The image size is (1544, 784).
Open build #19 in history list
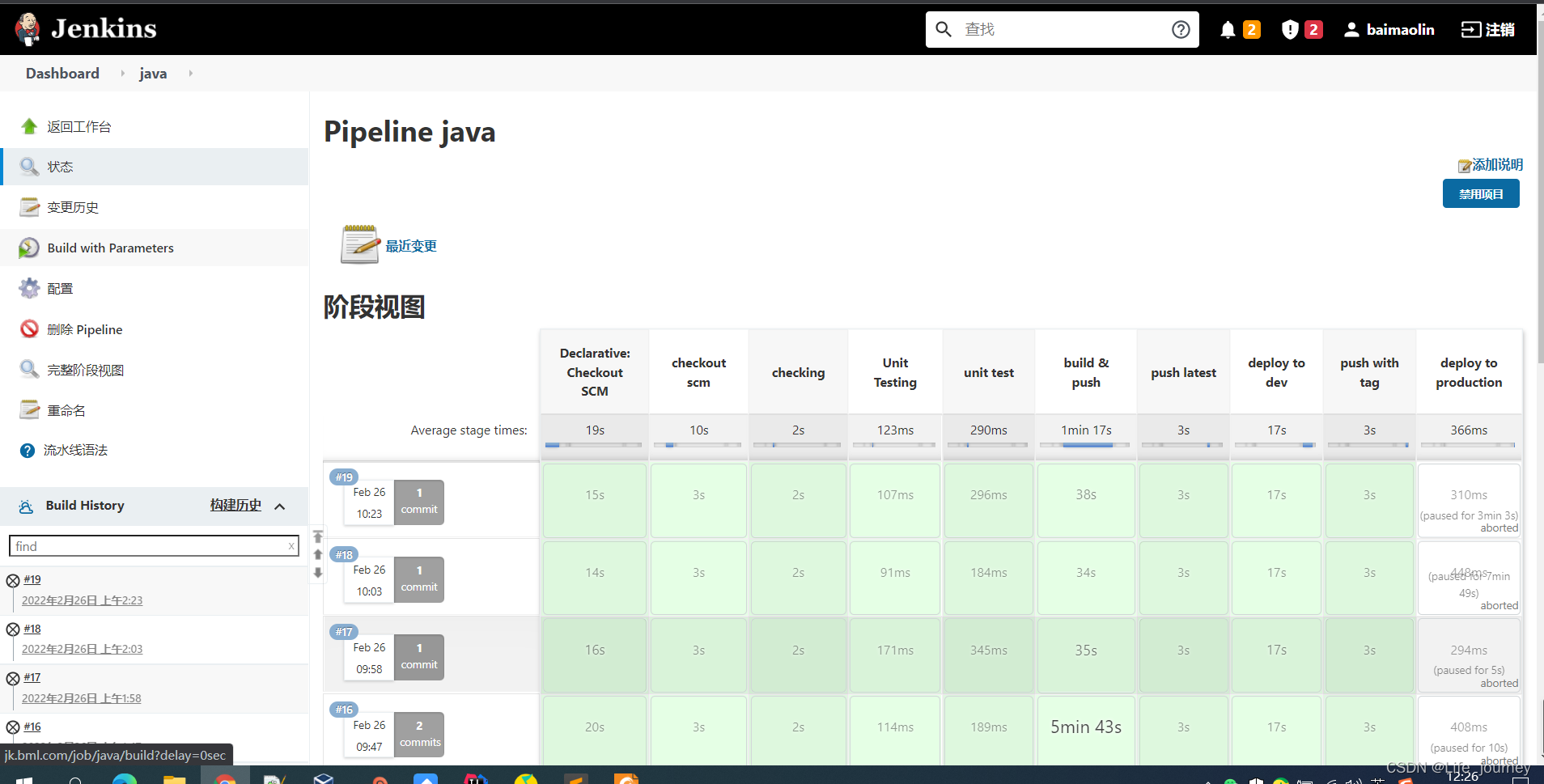[x=32, y=579]
